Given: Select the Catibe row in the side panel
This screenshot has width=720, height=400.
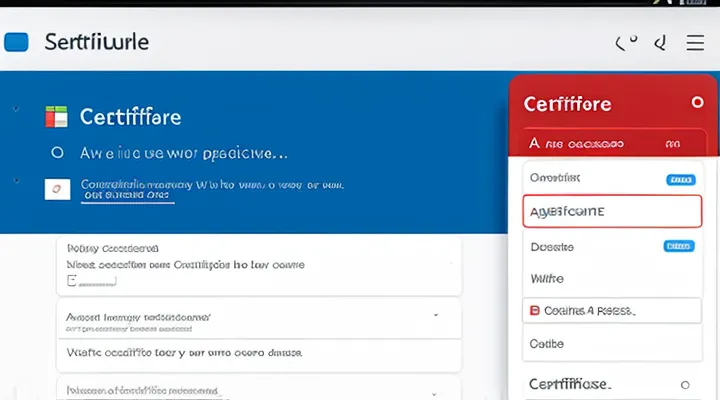Looking at the screenshot, I should pos(547,343).
